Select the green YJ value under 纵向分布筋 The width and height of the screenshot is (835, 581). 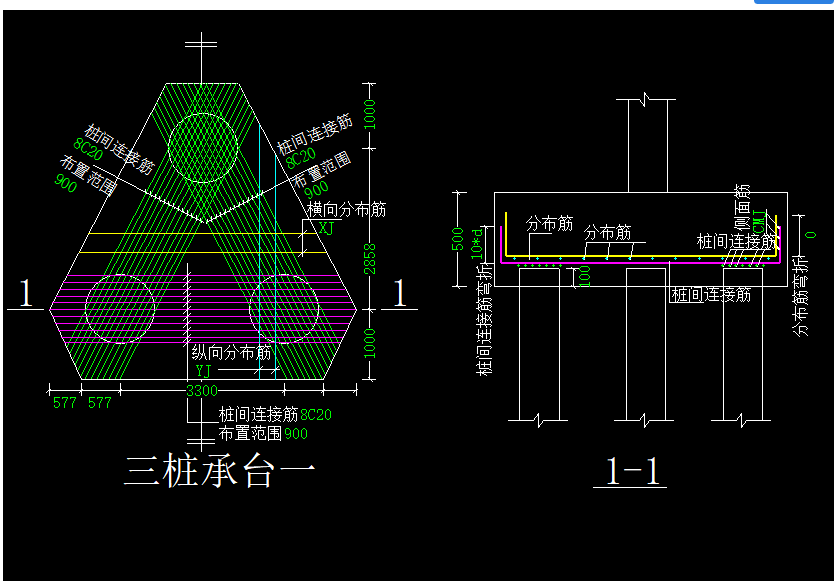tap(203, 371)
